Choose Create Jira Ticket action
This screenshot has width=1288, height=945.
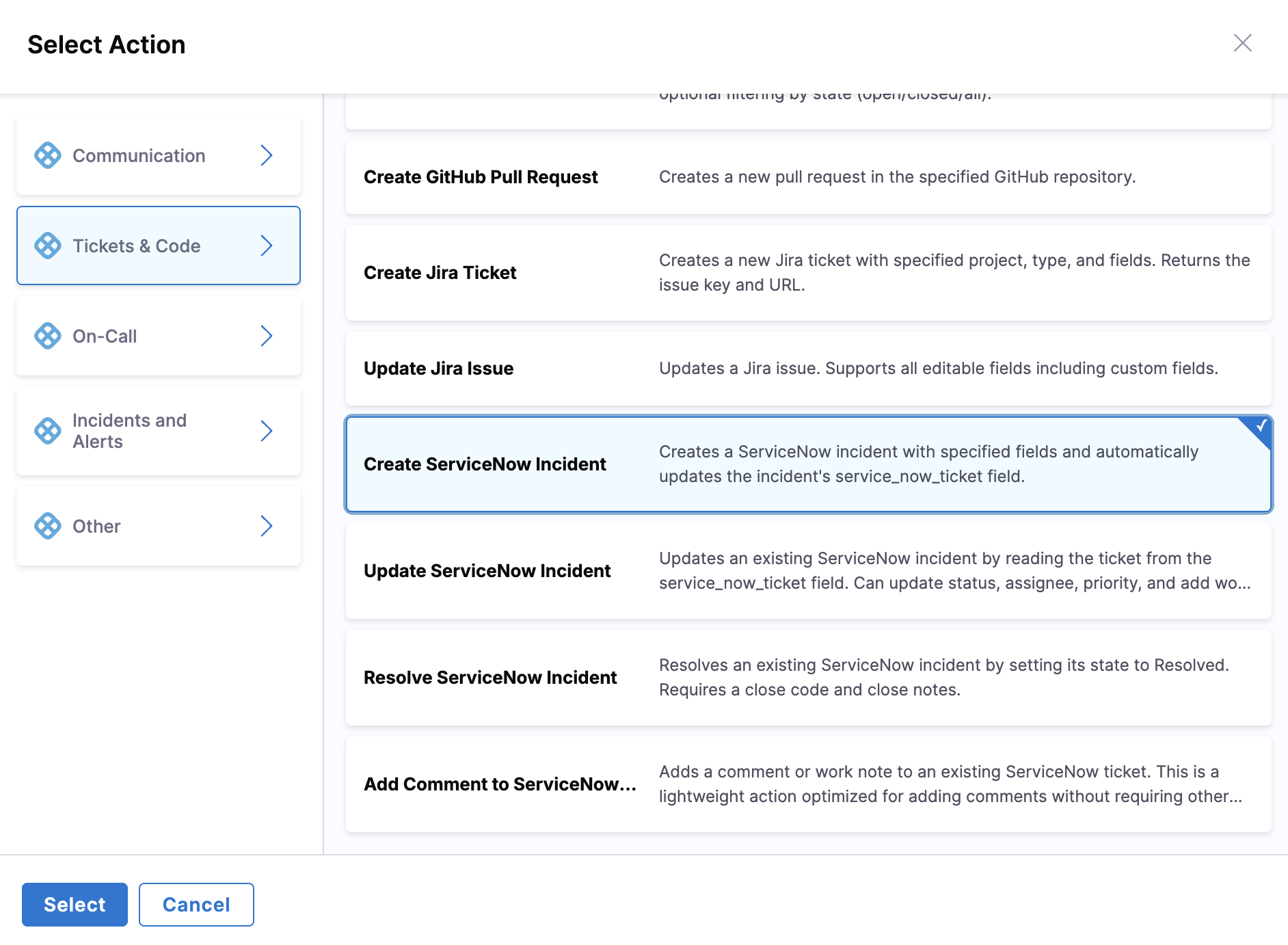pos(808,273)
